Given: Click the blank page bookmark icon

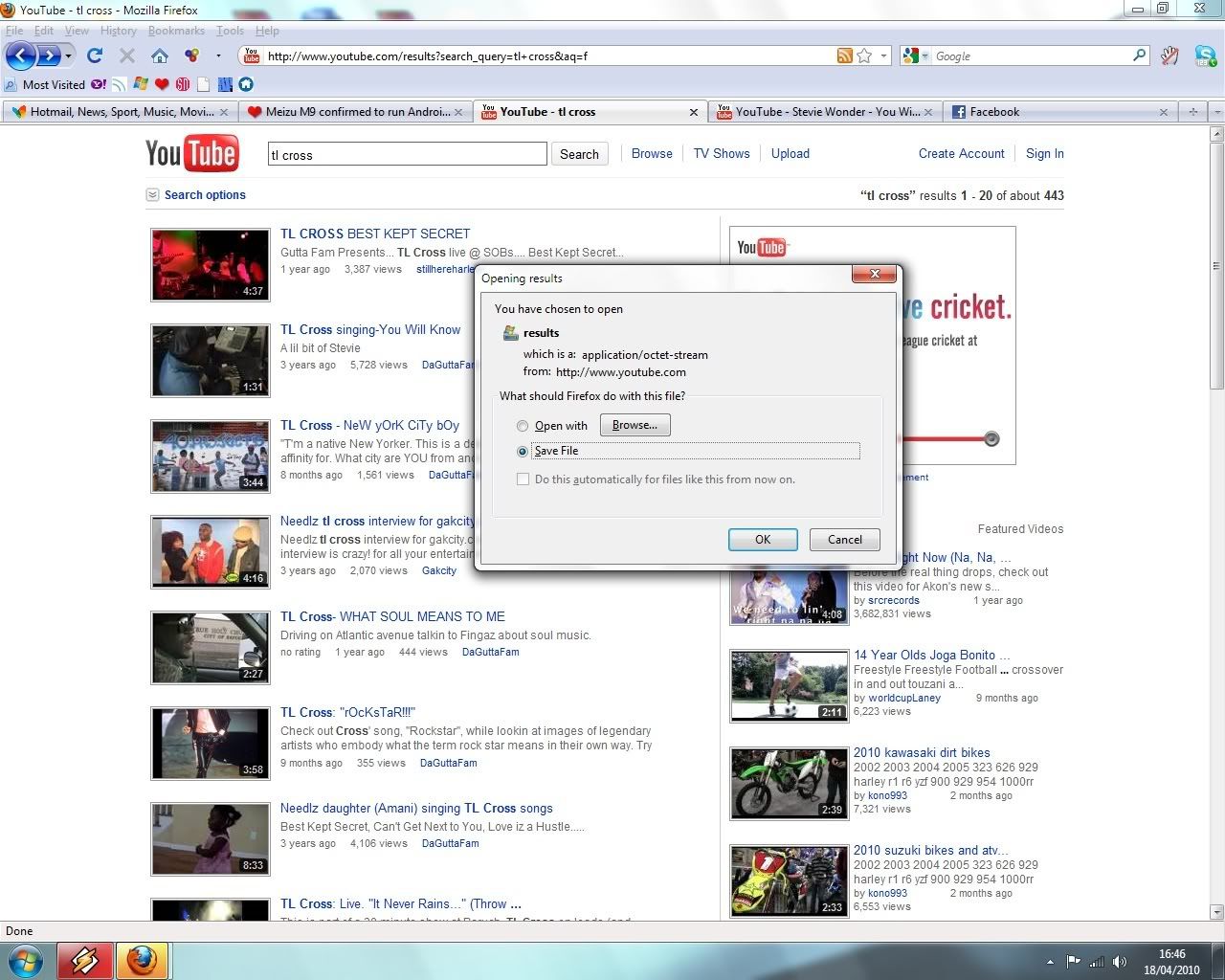Looking at the screenshot, I should pos(203,84).
